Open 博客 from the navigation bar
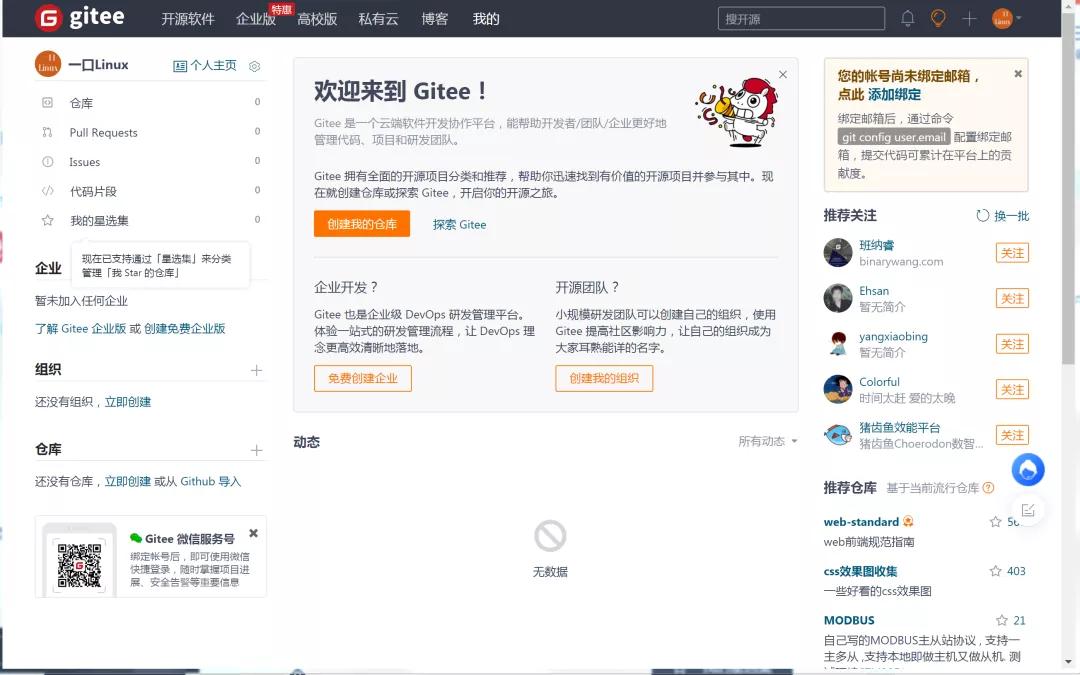Image resolution: width=1080 pixels, height=675 pixels. click(x=435, y=19)
